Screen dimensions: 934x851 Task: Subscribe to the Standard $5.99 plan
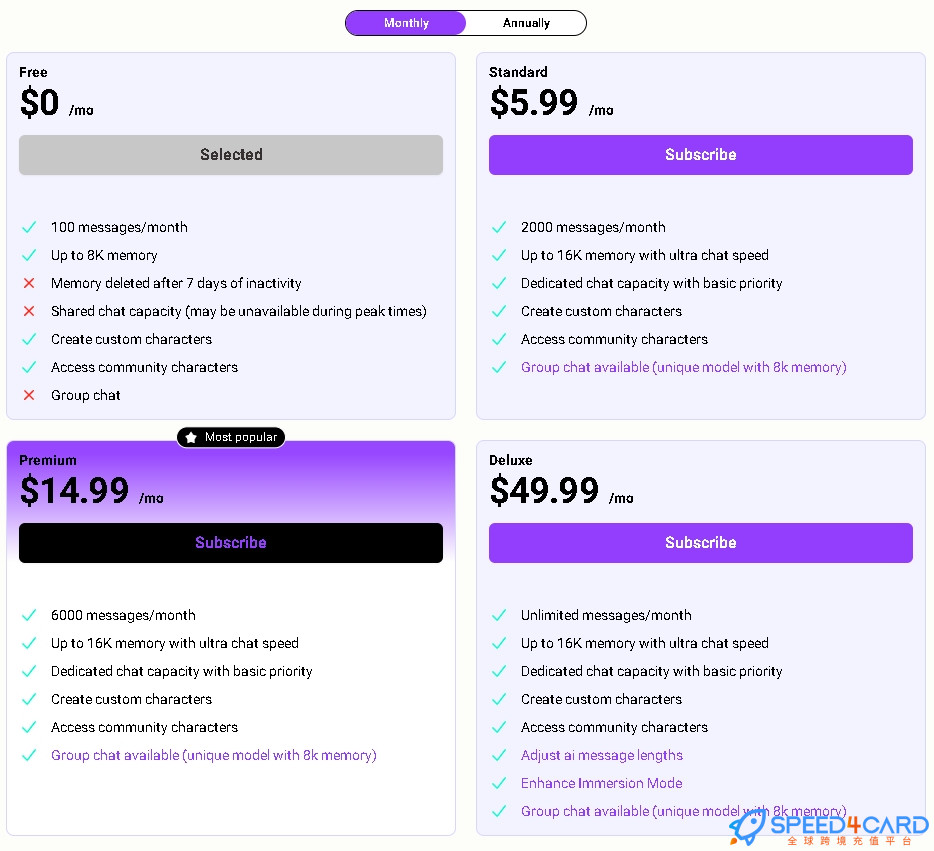[700, 155]
